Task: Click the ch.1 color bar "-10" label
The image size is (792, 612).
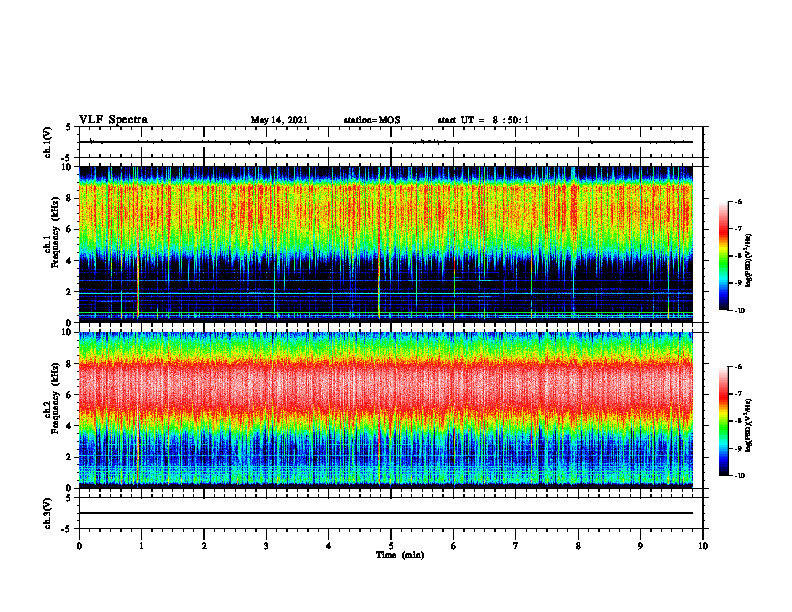Action: tap(738, 311)
